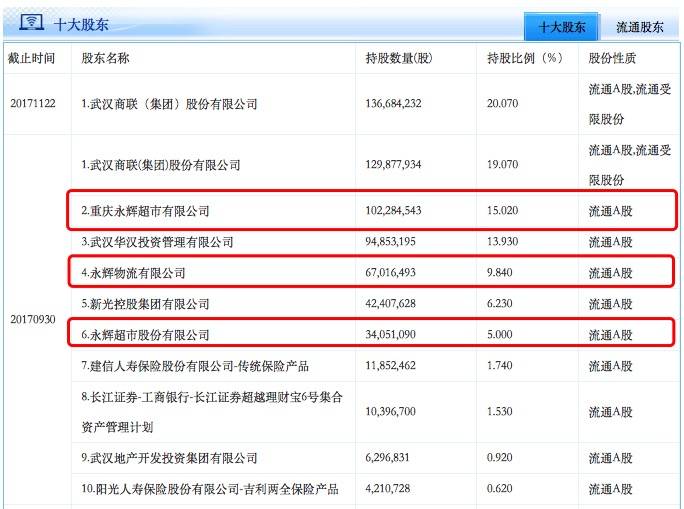Click share count 42,407,628
This screenshot has width=684, height=509.
[x=390, y=304]
